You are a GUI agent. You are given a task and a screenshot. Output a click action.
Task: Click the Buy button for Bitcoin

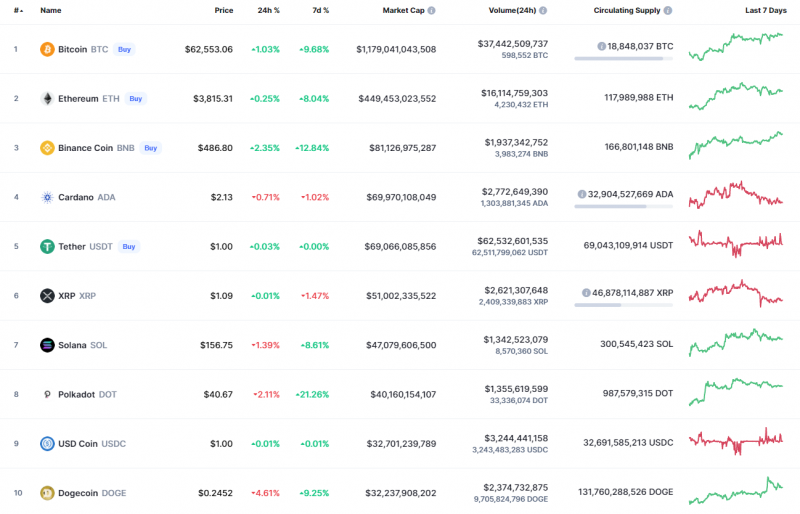click(124, 50)
